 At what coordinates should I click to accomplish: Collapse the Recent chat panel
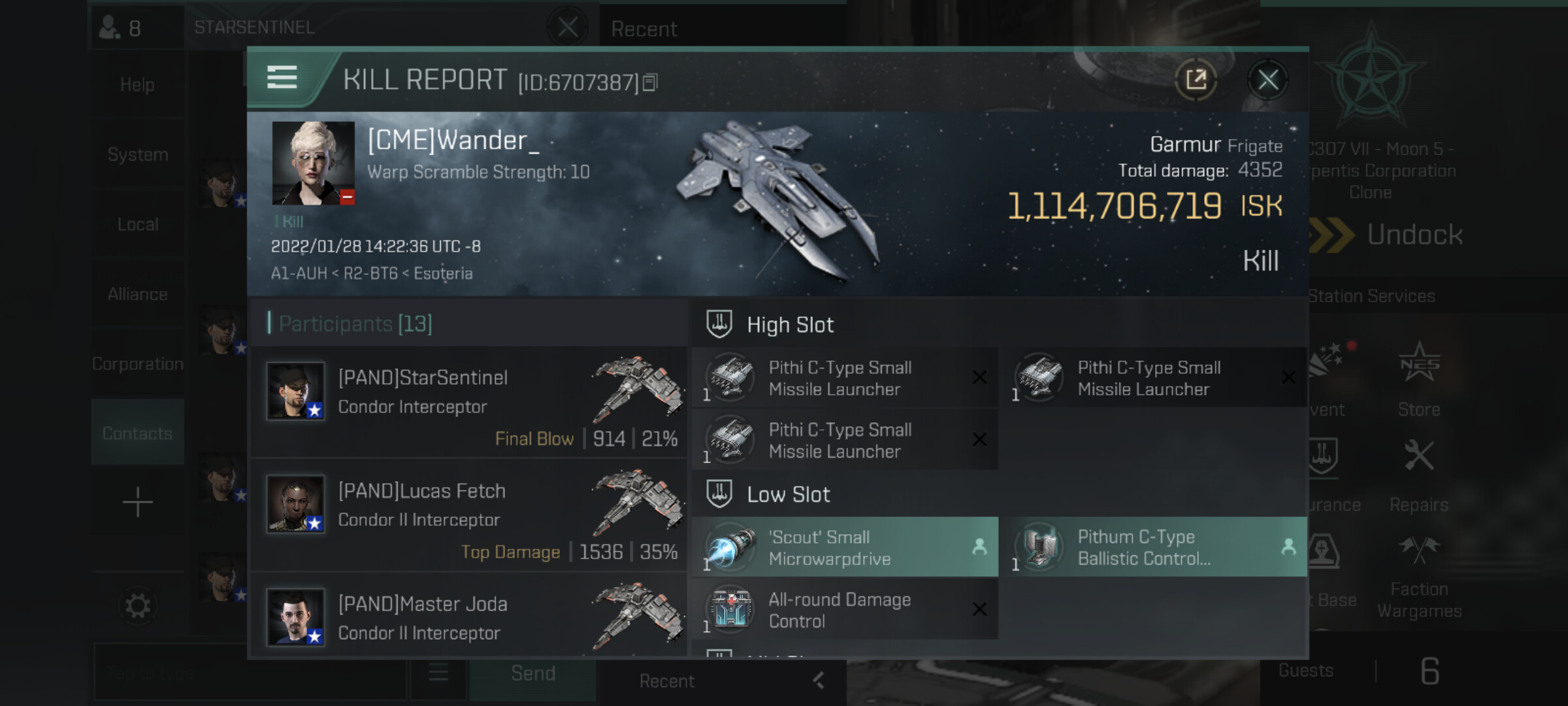(818, 681)
